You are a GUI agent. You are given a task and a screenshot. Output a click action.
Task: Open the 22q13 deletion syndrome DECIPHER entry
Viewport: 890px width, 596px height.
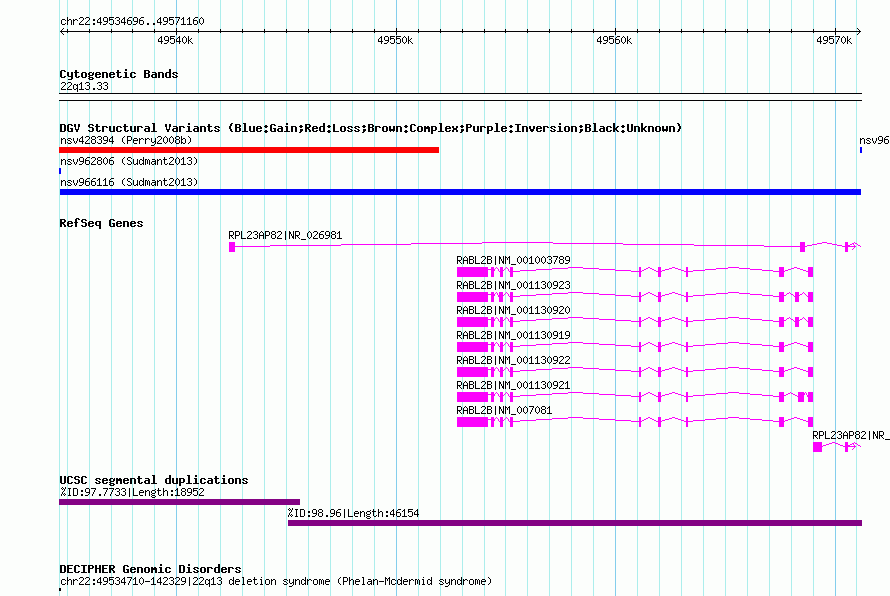(x=276, y=581)
